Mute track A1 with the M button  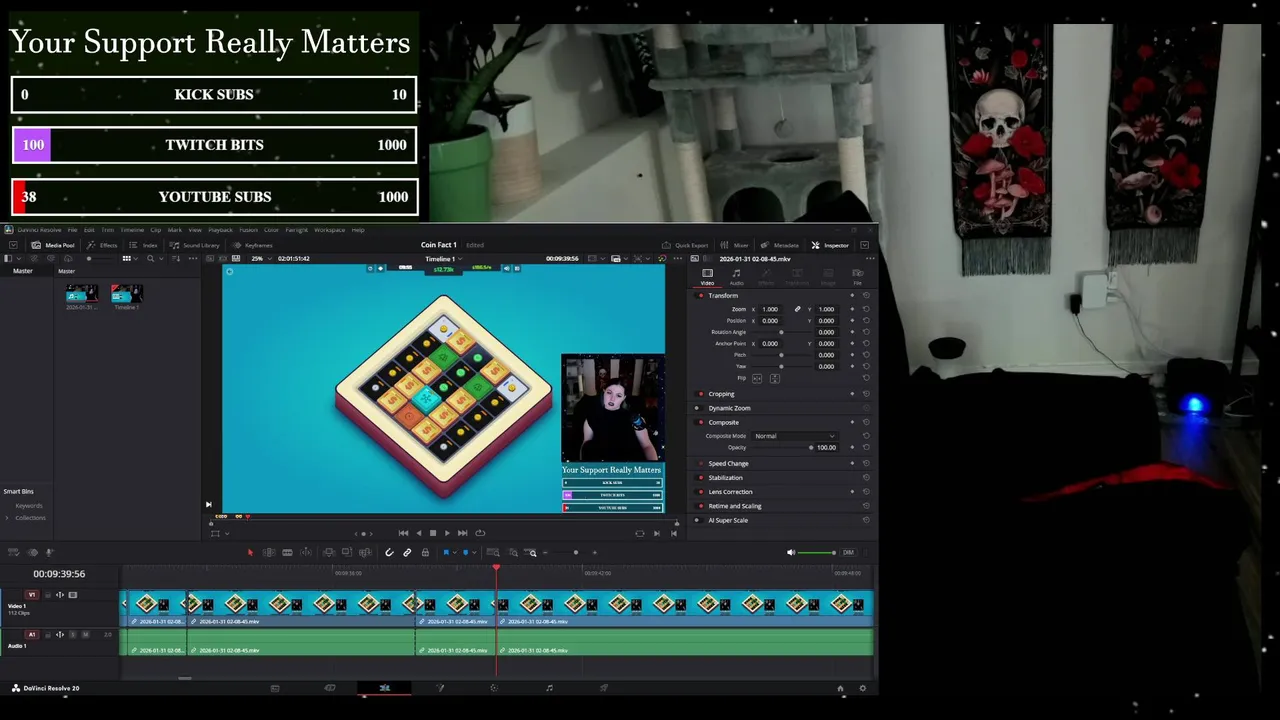(85, 635)
